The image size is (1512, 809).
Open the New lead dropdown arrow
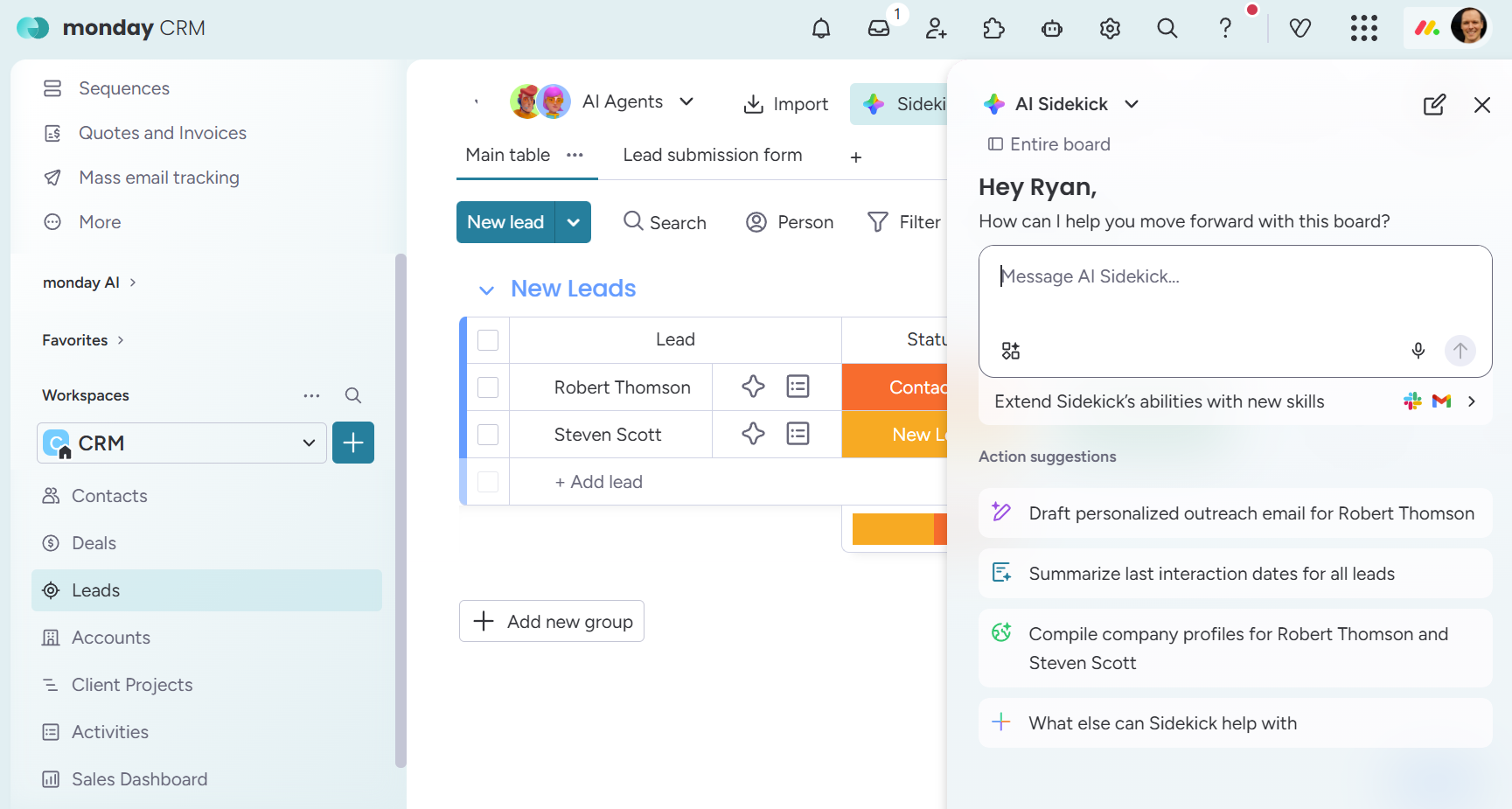pyautogui.click(x=574, y=222)
